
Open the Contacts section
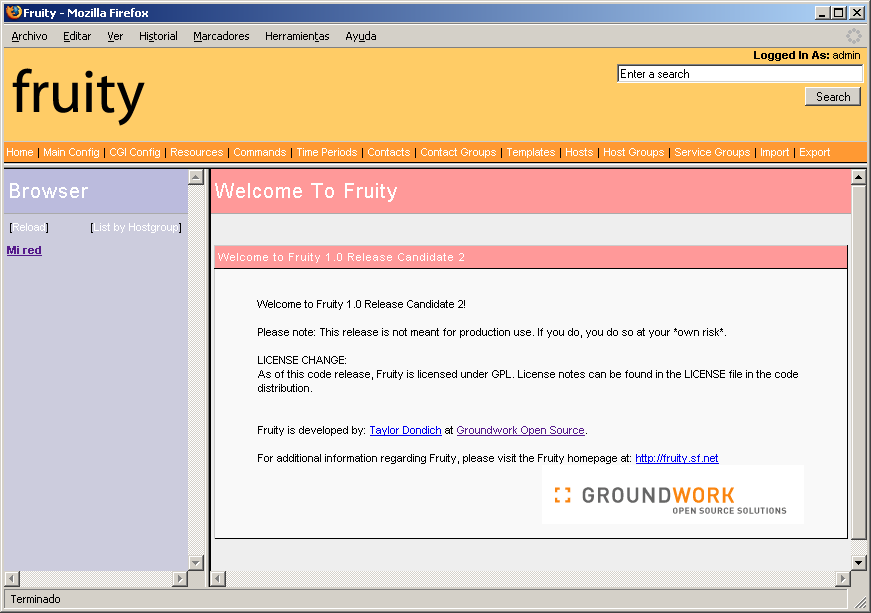tap(389, 152)
